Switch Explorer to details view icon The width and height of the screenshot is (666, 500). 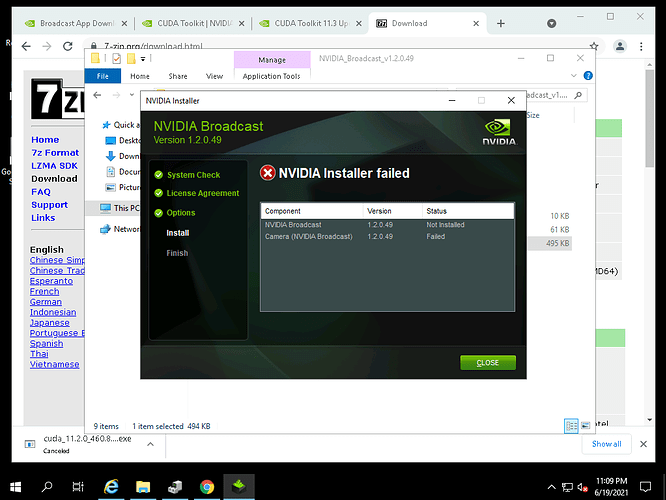[x=571, y=425]
